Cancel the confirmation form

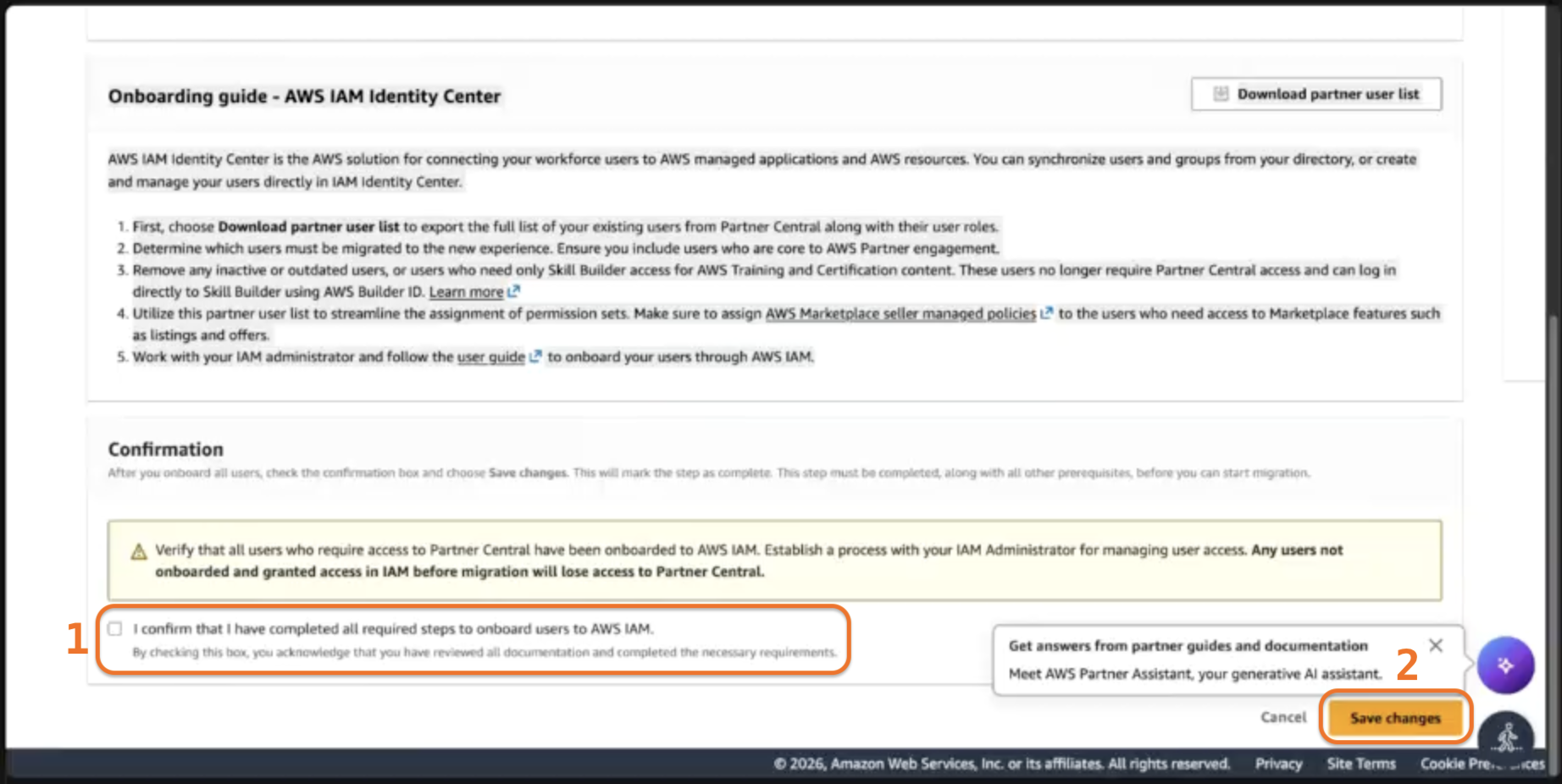click(1283, 717)
